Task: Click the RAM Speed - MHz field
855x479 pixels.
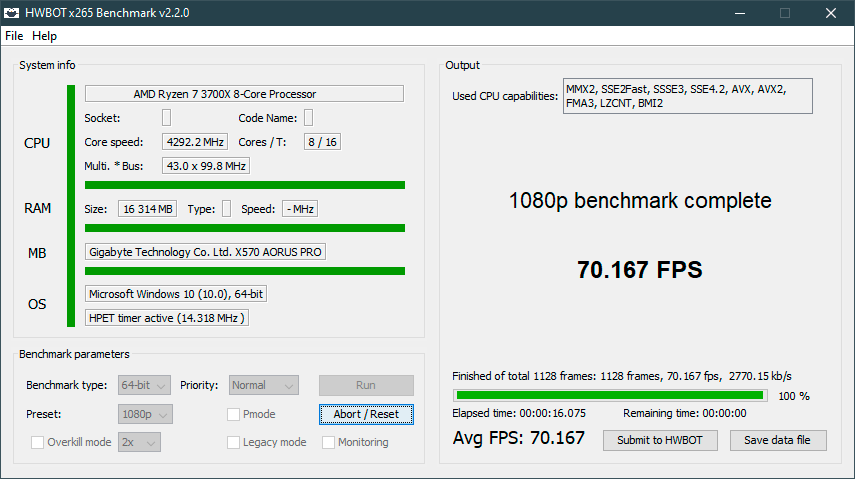Action: point(300,209)
